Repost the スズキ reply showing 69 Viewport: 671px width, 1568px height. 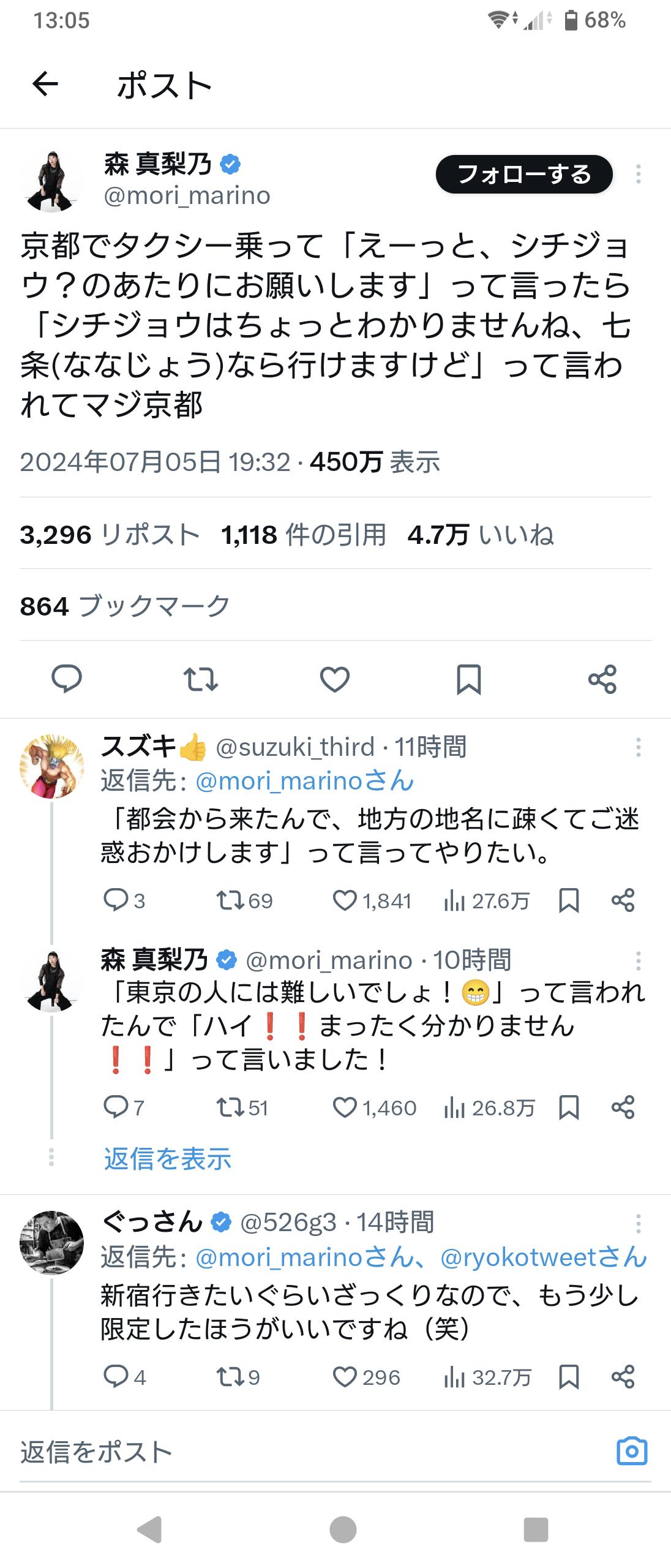click(230, 900)
